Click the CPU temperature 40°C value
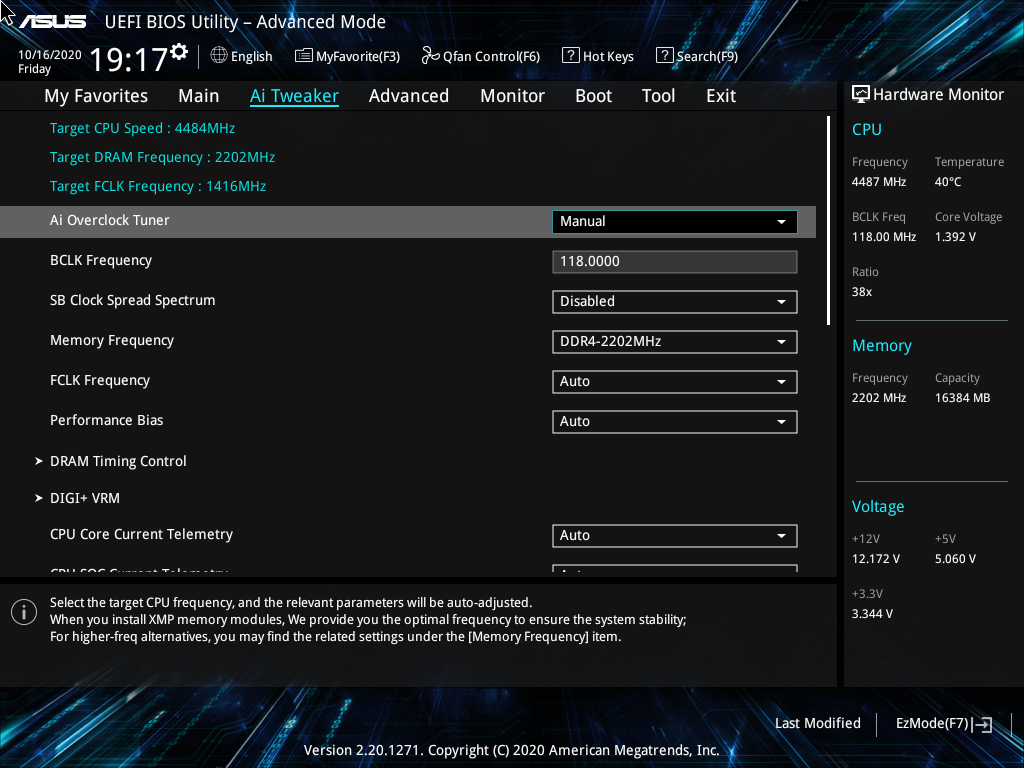 coord(948,182)
